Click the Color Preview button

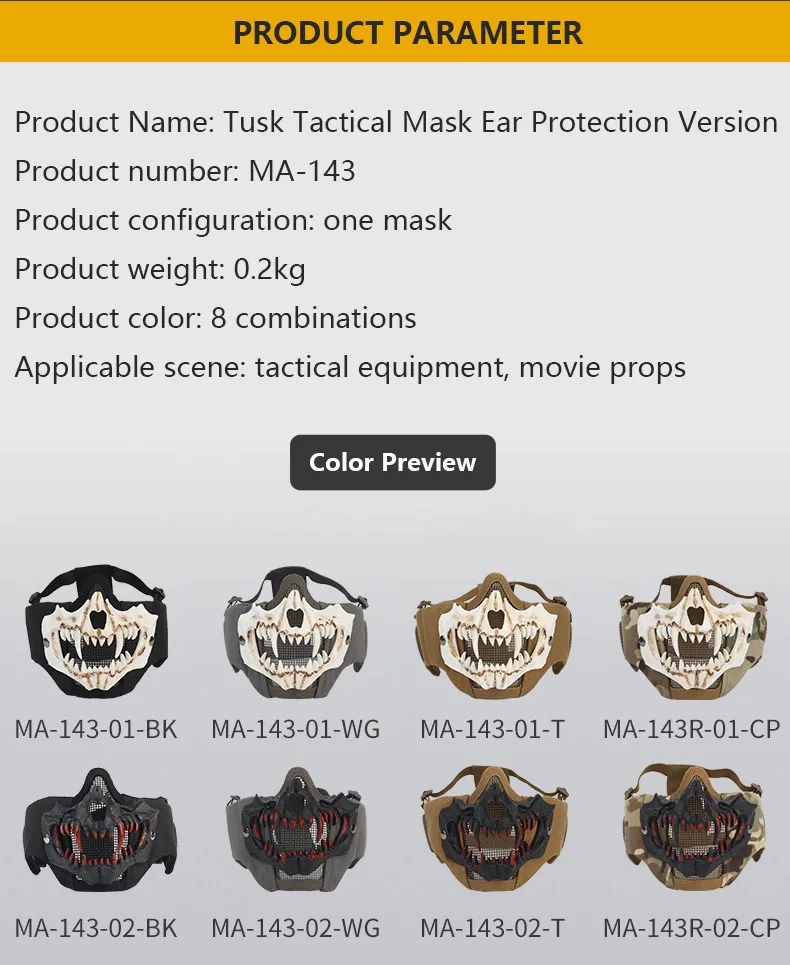(x=393, y=462)
